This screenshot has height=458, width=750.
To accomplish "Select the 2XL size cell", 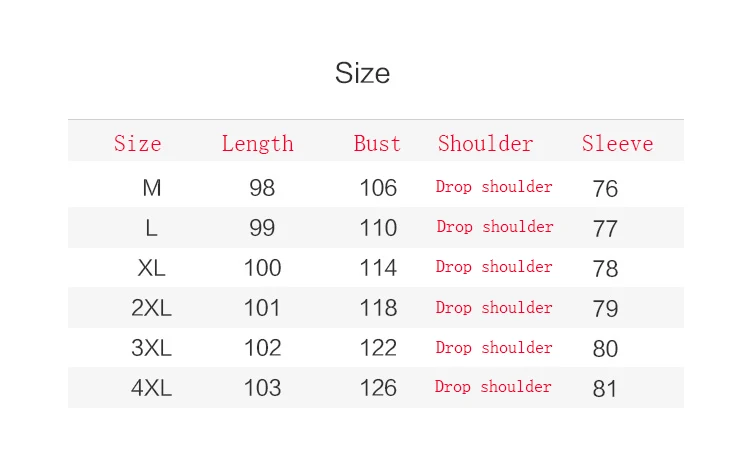I will (x=151, y=308).
